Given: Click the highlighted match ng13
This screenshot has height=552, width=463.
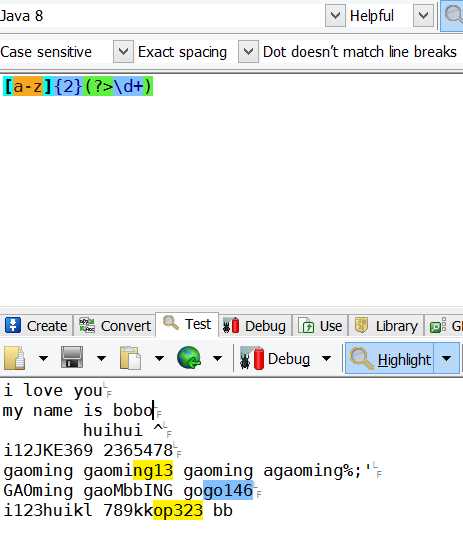Looking at the screenshot, I should pyautogui.click(x=153, y=470).
